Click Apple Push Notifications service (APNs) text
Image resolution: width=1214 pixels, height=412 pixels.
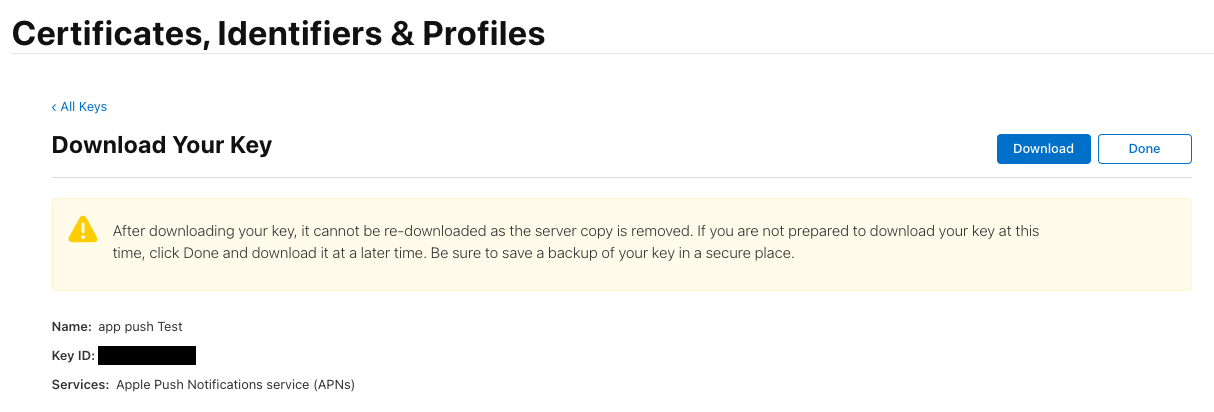(236, 384)
